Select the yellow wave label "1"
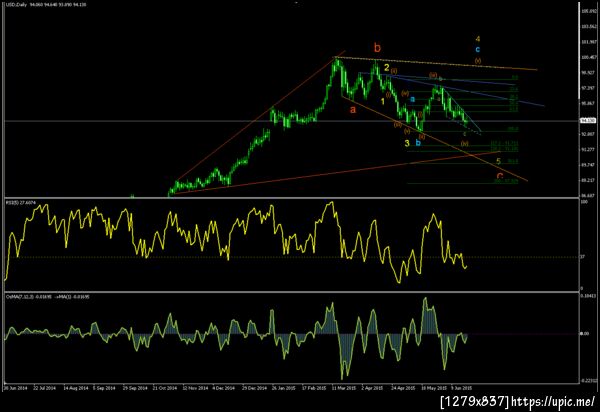Screen dimensions: 600x412 click(382, 101)
